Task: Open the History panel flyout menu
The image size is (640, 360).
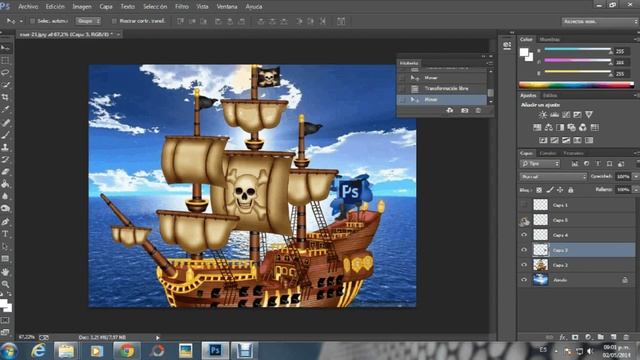Action: (489, 63)
